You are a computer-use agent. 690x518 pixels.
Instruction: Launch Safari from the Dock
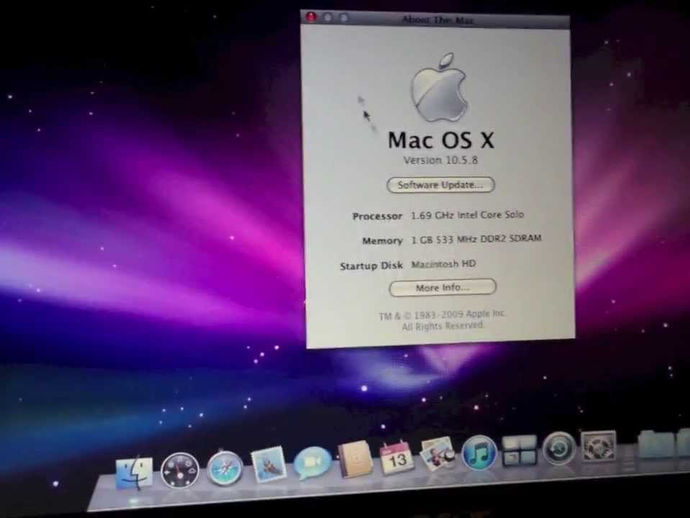pyautogui.click(x=224, y=468)
